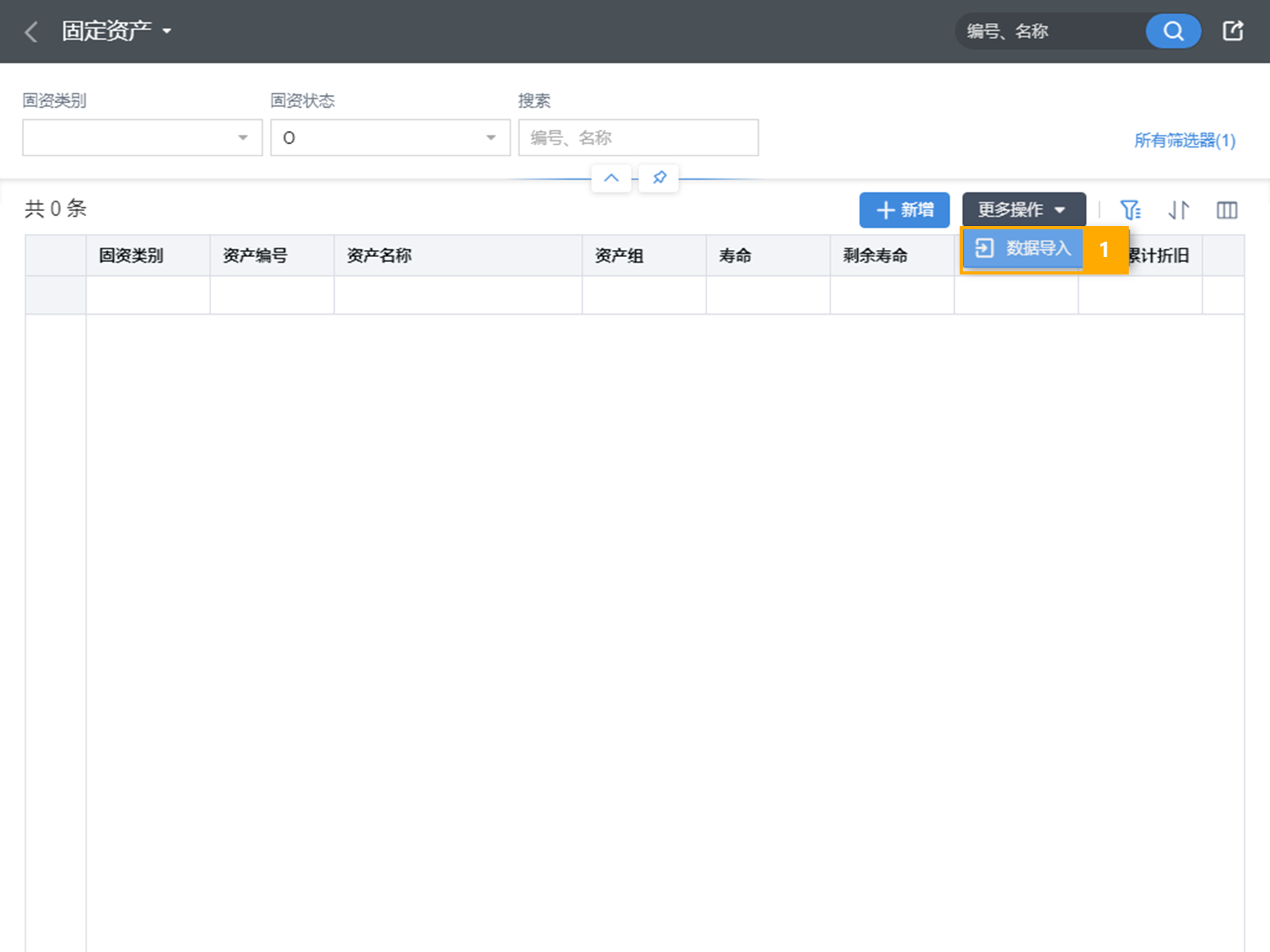Click the 共 0 条 record count text
The height and width of the screenshot is (952, 1270).
[x=56, y=209]
